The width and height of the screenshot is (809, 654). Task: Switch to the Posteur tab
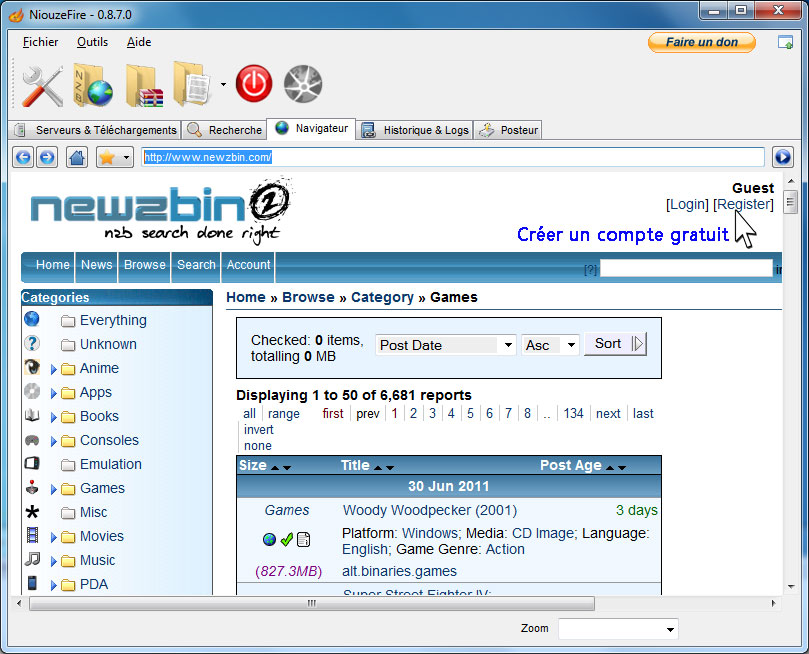click(508, 130)
